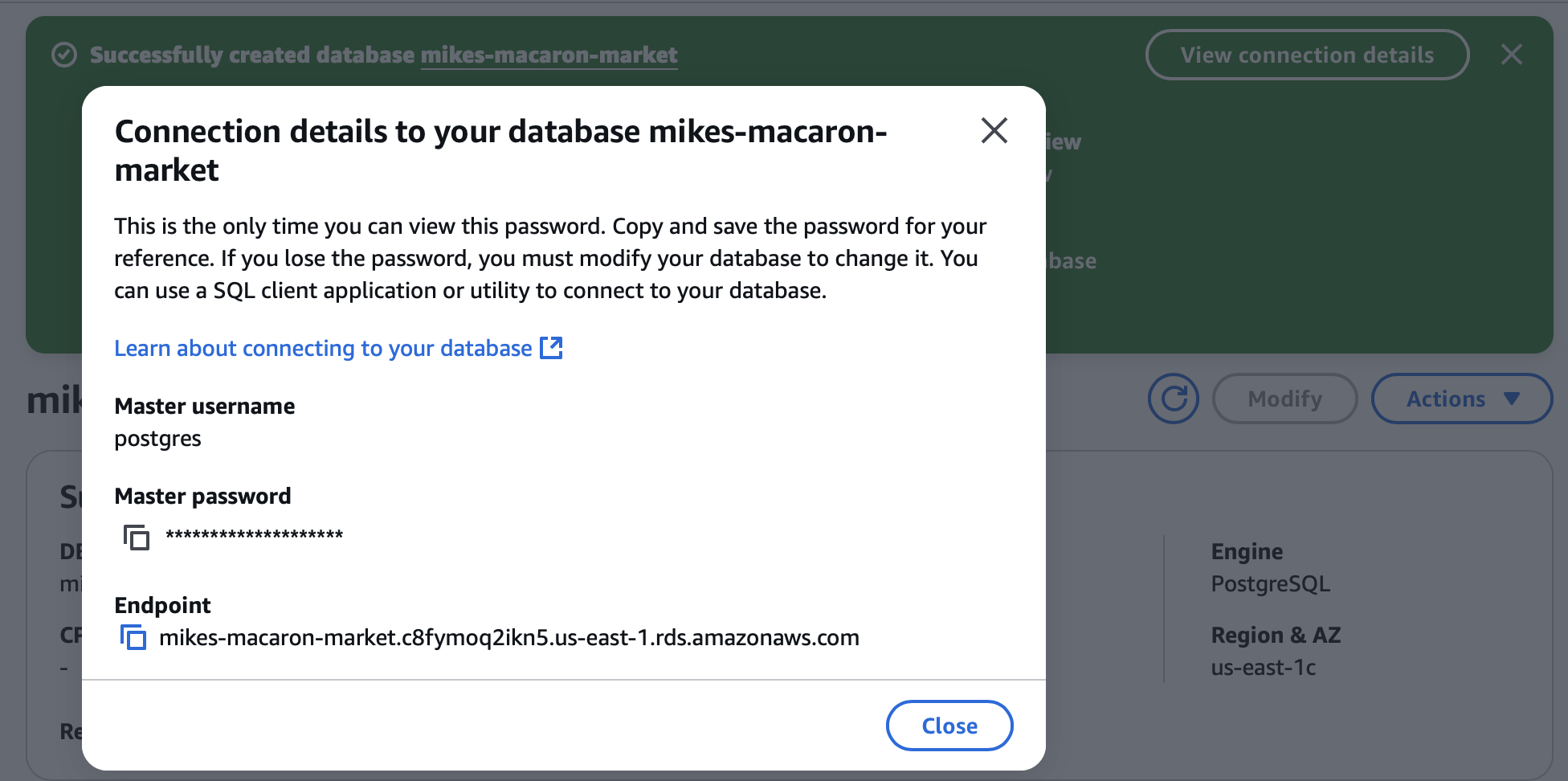Click the success checkmark icon in banner

click(x=64, y=55)
